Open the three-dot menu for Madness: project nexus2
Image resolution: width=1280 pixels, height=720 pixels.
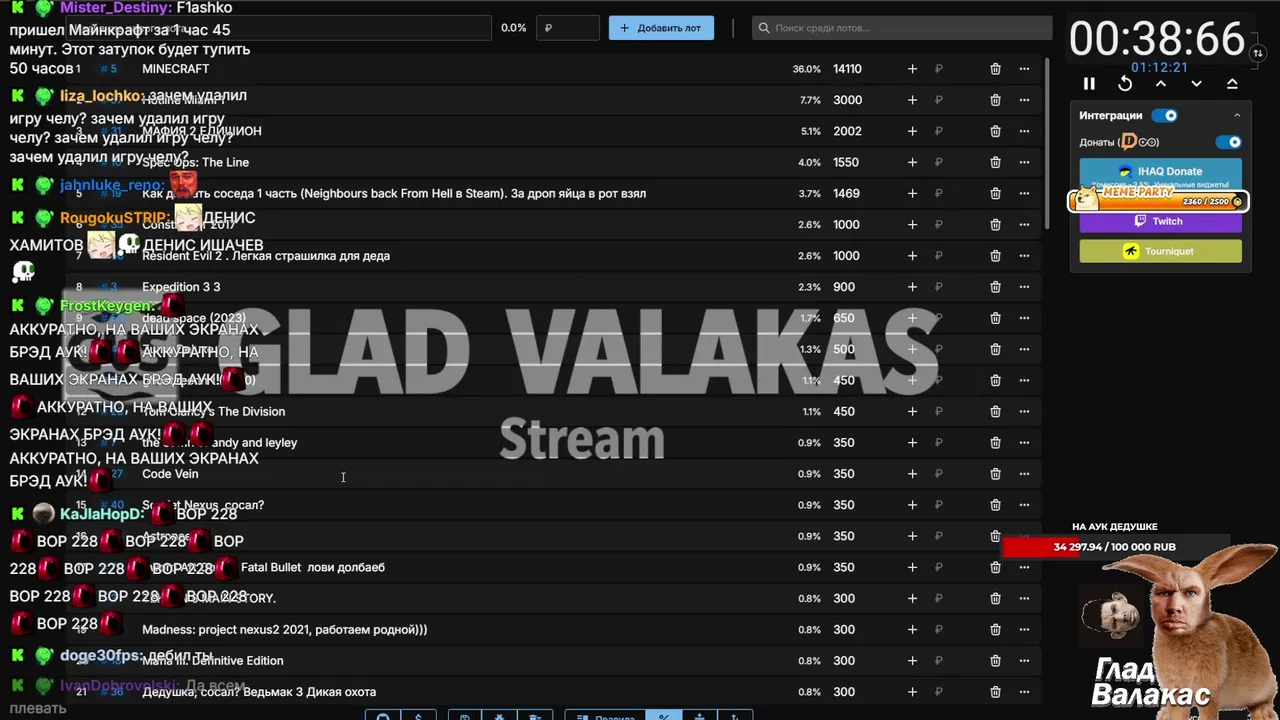tap(1024, 630)
